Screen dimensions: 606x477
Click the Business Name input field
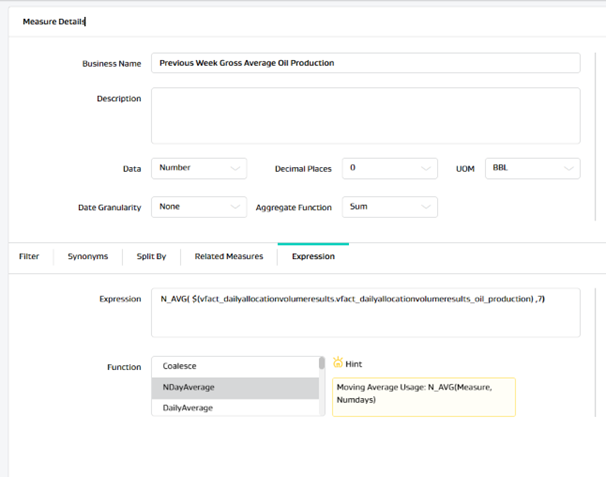365,63
